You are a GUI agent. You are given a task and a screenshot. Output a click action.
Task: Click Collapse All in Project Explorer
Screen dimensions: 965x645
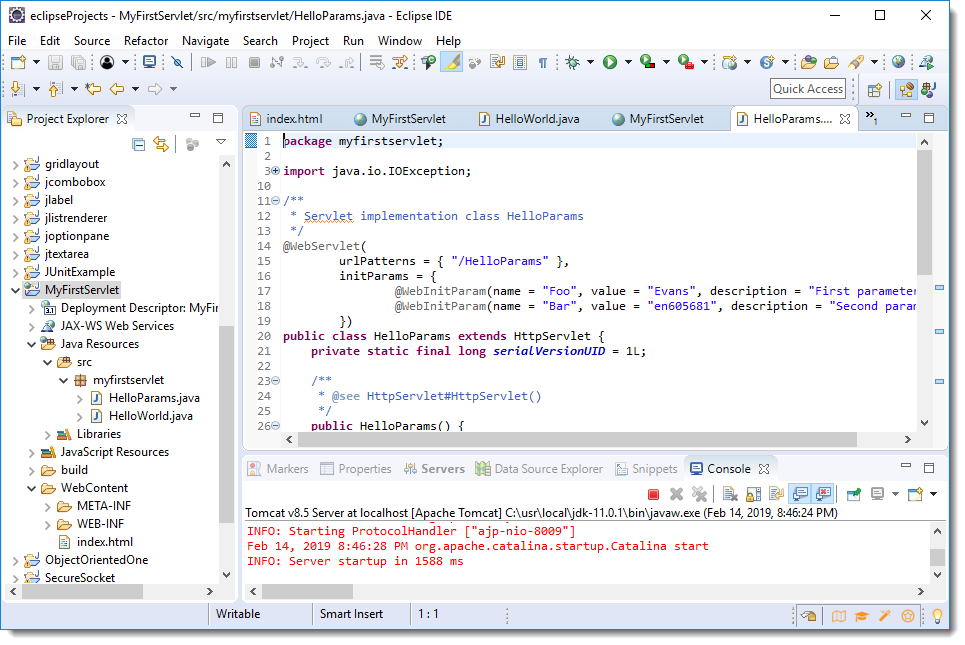139,145
